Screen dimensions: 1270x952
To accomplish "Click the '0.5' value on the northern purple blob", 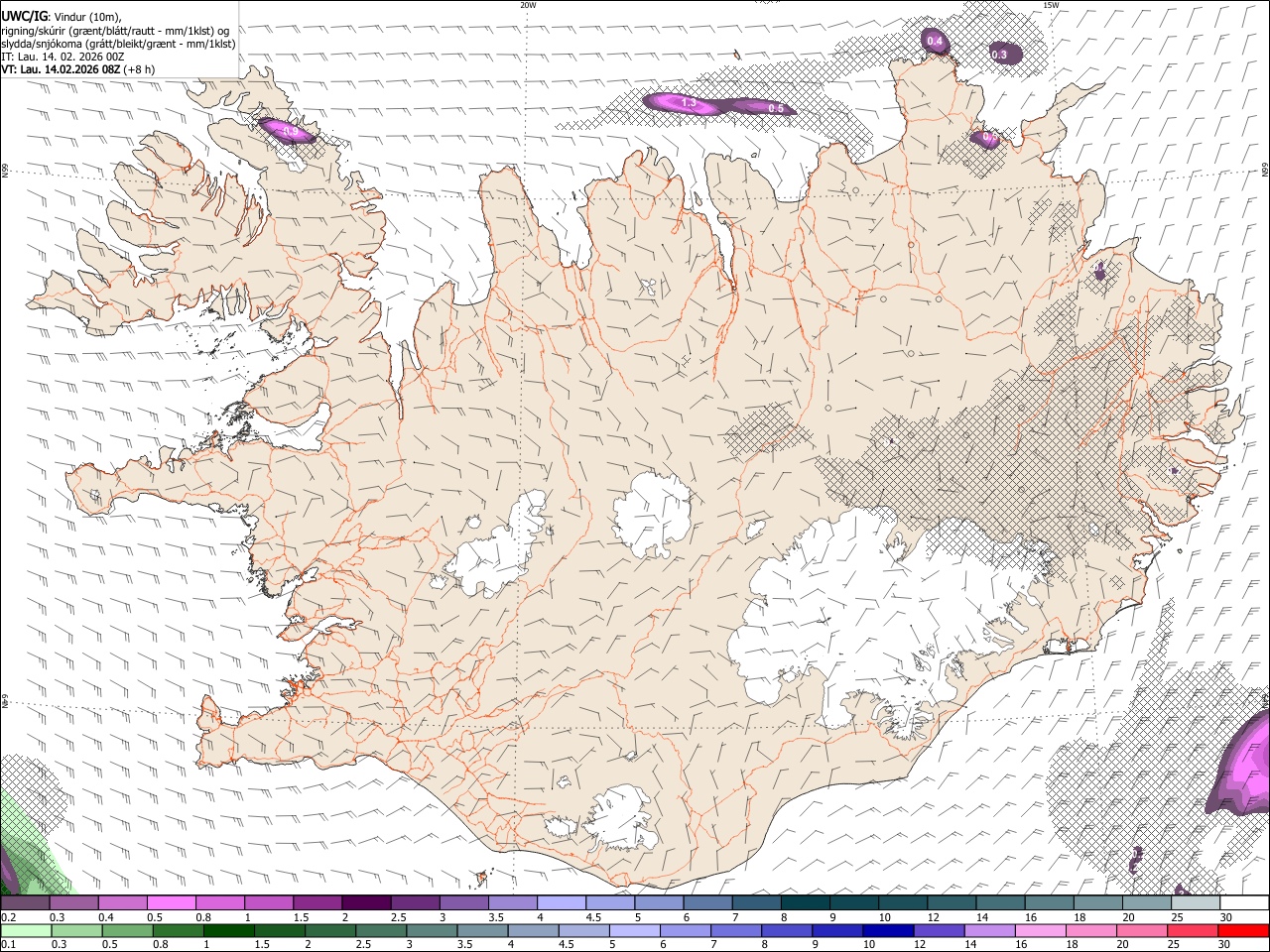I will 776,108.
